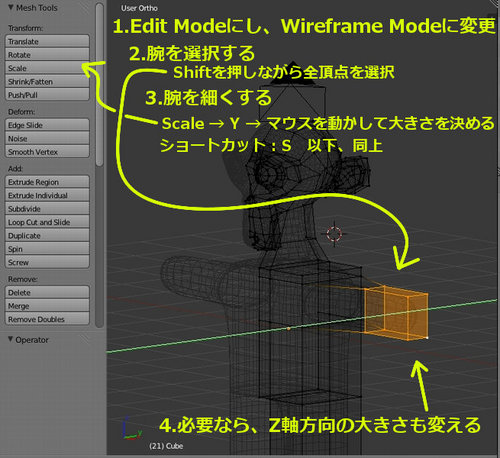Click the Translate button
The width and height of the screenshot is (500, 458).
tap(47, 41)
